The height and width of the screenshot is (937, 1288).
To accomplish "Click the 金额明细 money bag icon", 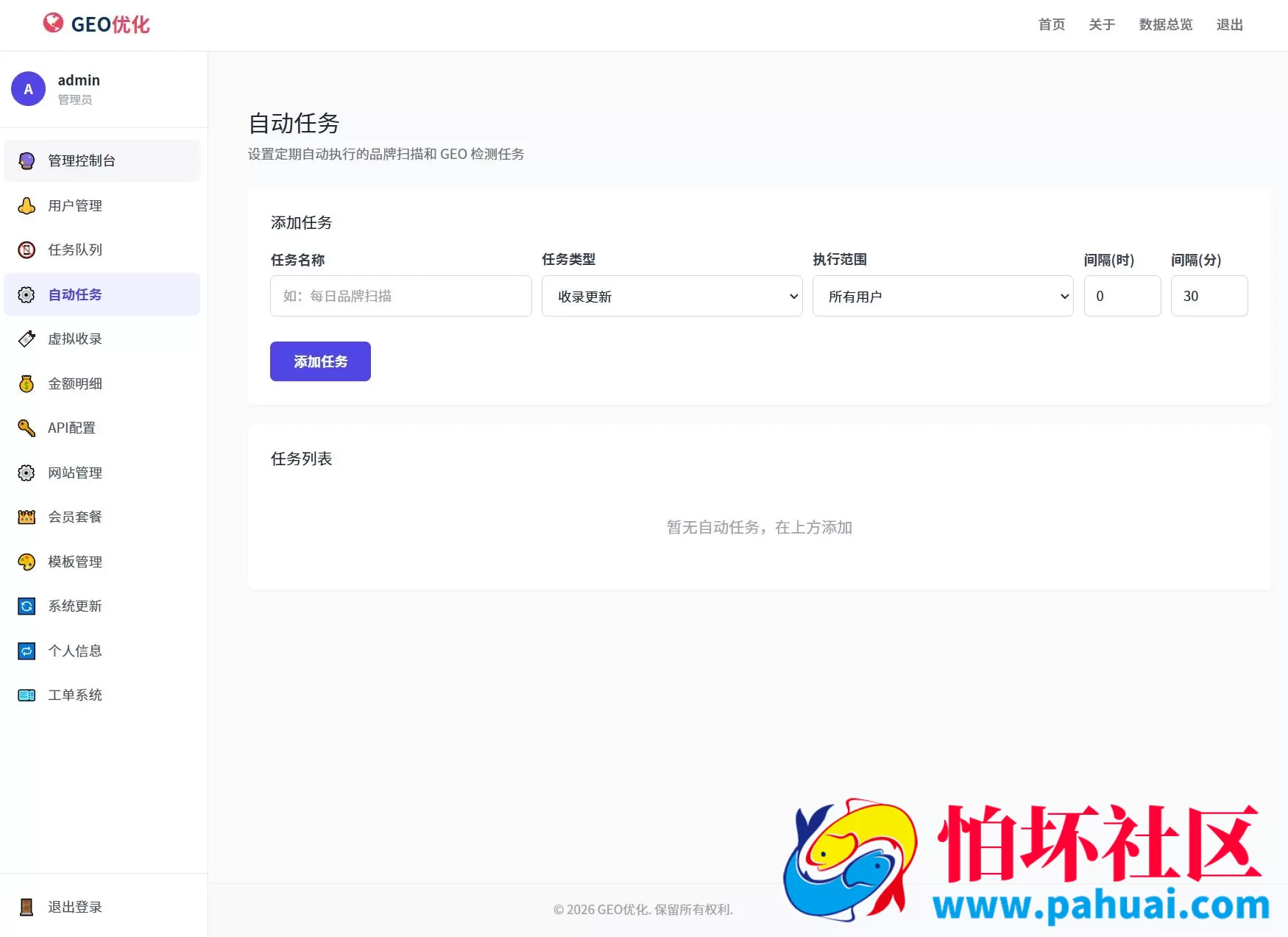I will (x=26, y=383).
